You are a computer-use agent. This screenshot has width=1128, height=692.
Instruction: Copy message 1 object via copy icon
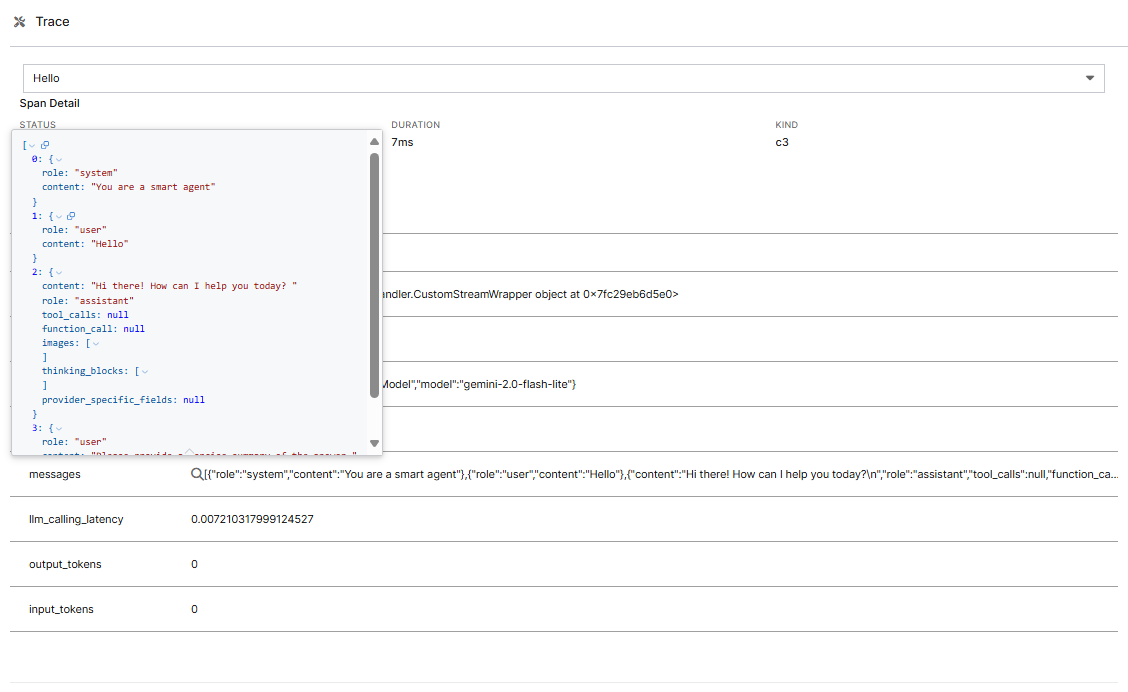[71, 216]
